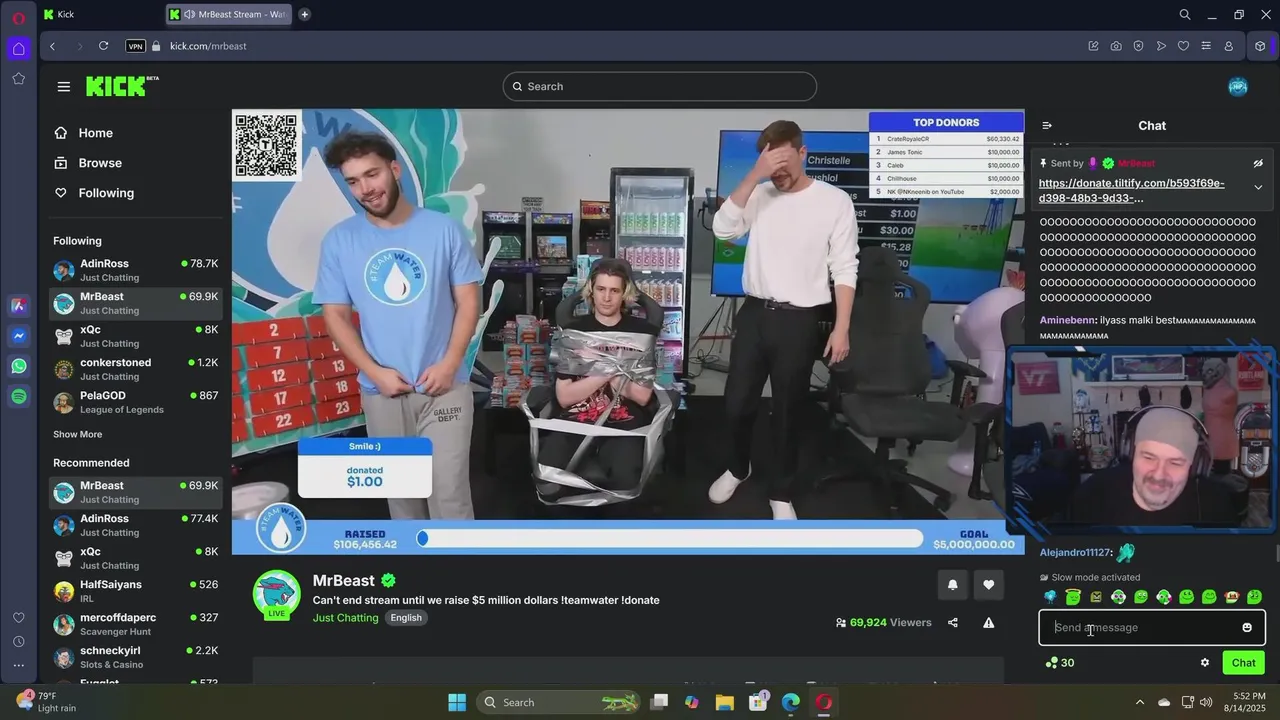1280x720 pixels.
Task: Open the browser tab search magnifier
Action: [x=1185, y=14]
